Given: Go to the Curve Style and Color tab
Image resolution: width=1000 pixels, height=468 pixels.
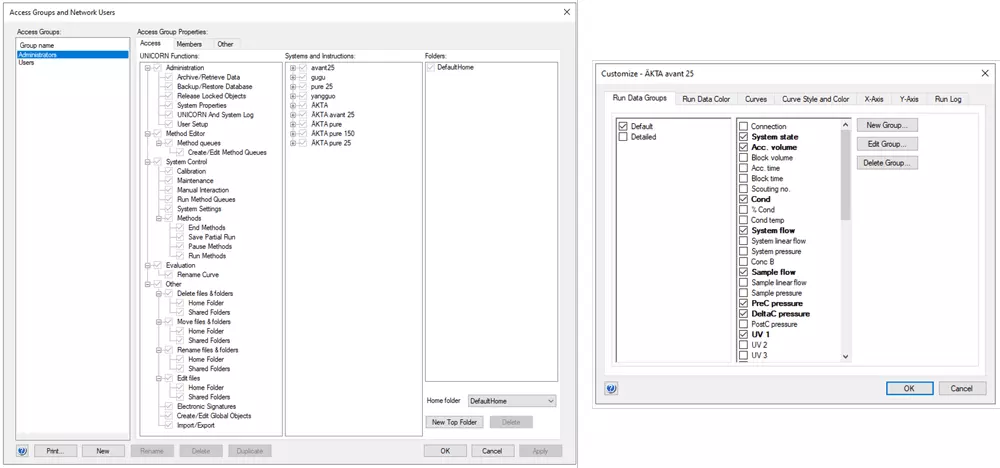Looking at the screenshot, I should [x=815, y=99].
